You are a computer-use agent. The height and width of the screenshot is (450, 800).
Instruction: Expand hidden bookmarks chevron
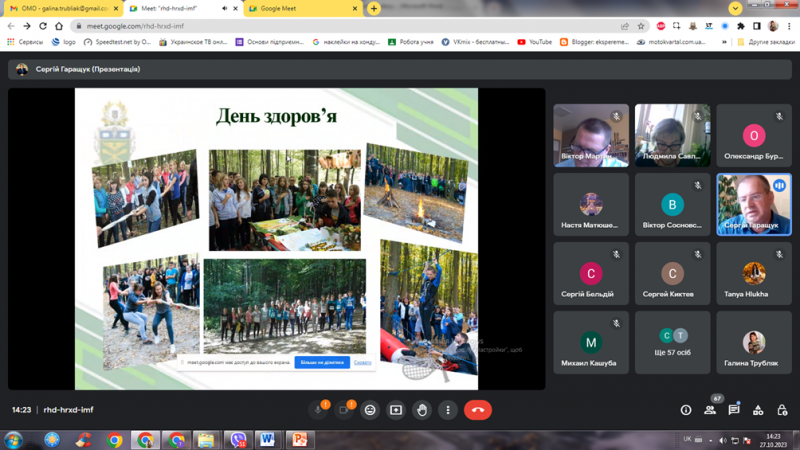click(x=724, y=42)
